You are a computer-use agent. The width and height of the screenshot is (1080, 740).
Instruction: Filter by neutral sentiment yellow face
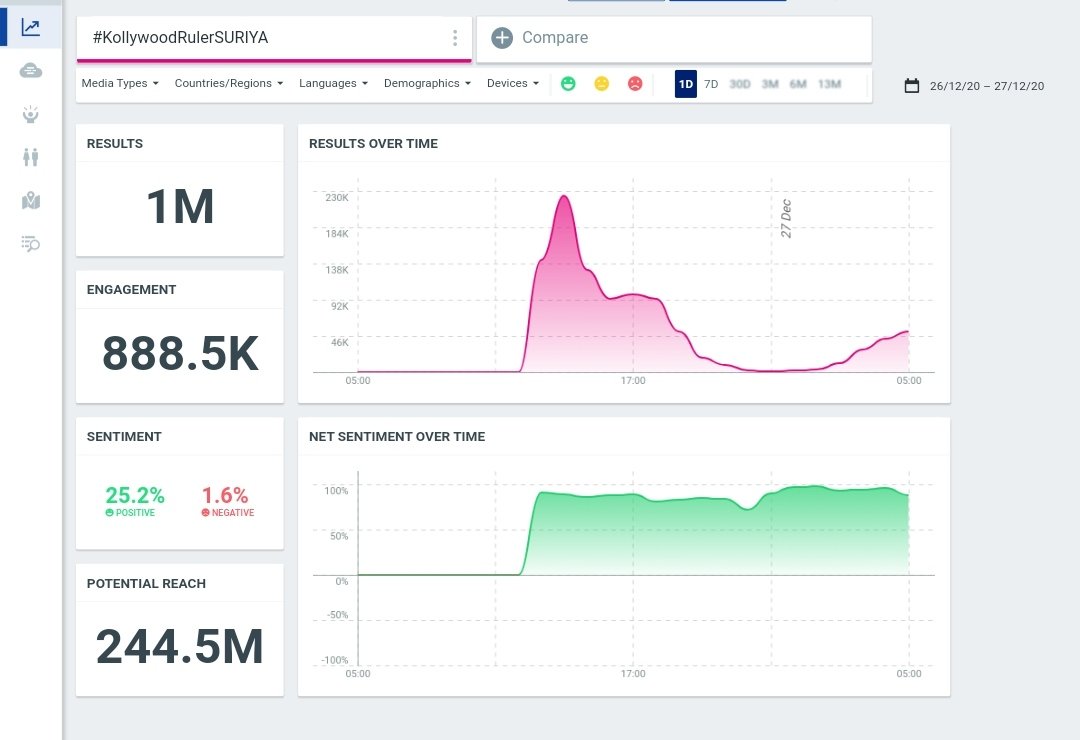(x=601, y=83)
